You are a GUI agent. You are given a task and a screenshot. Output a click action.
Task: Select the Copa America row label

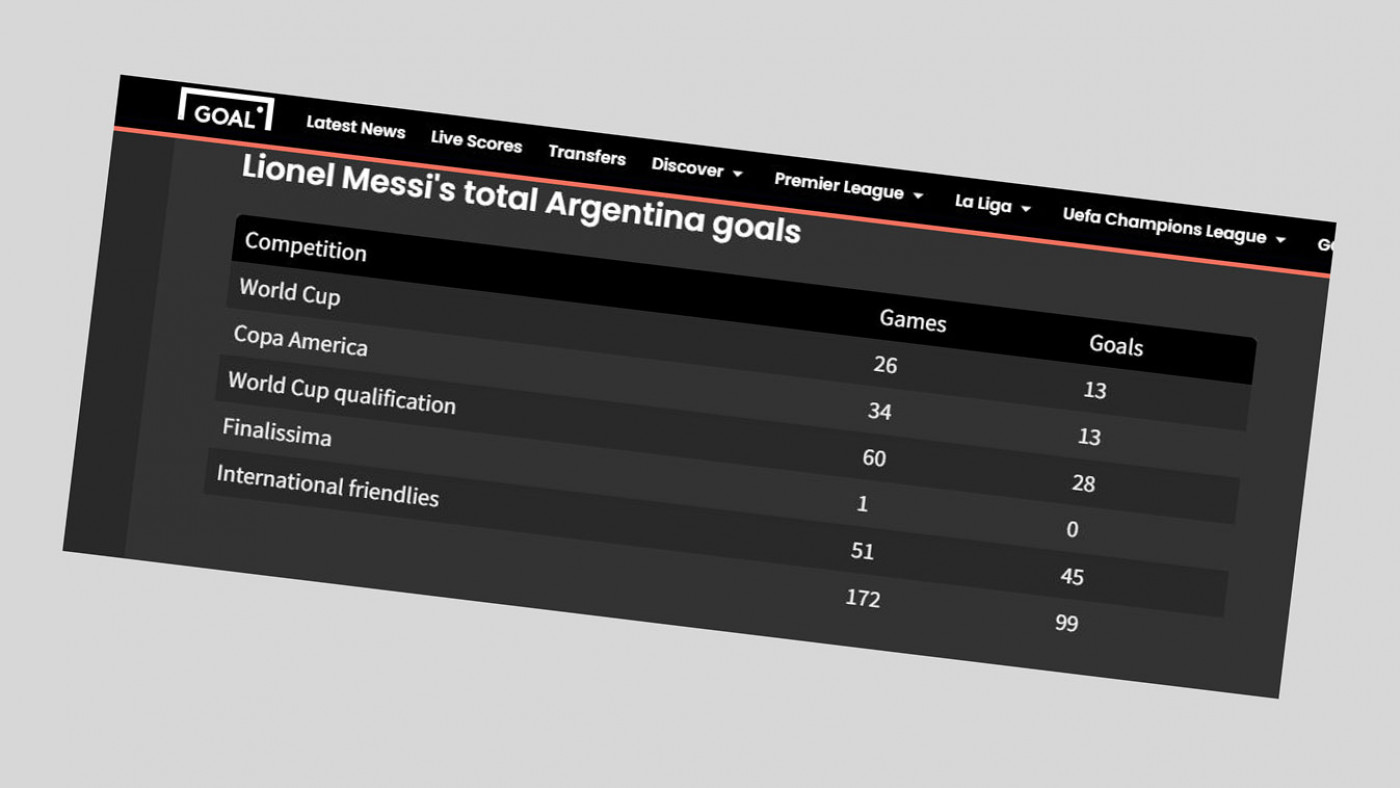300,340
